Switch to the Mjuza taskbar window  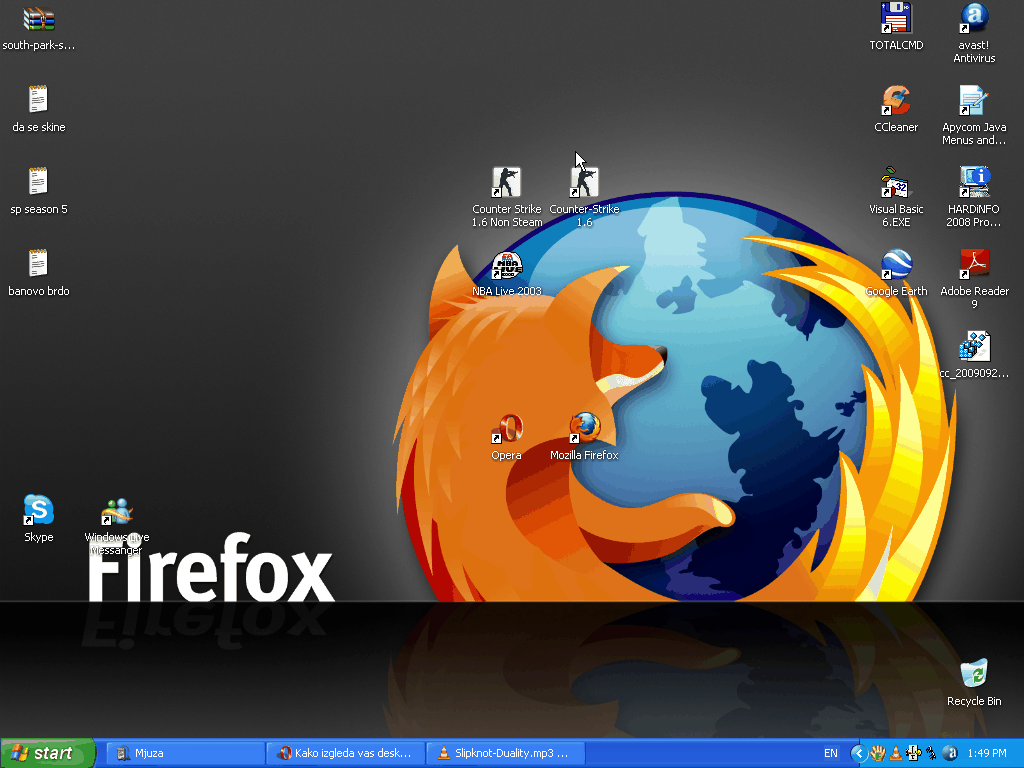click(x=185, y=753)
